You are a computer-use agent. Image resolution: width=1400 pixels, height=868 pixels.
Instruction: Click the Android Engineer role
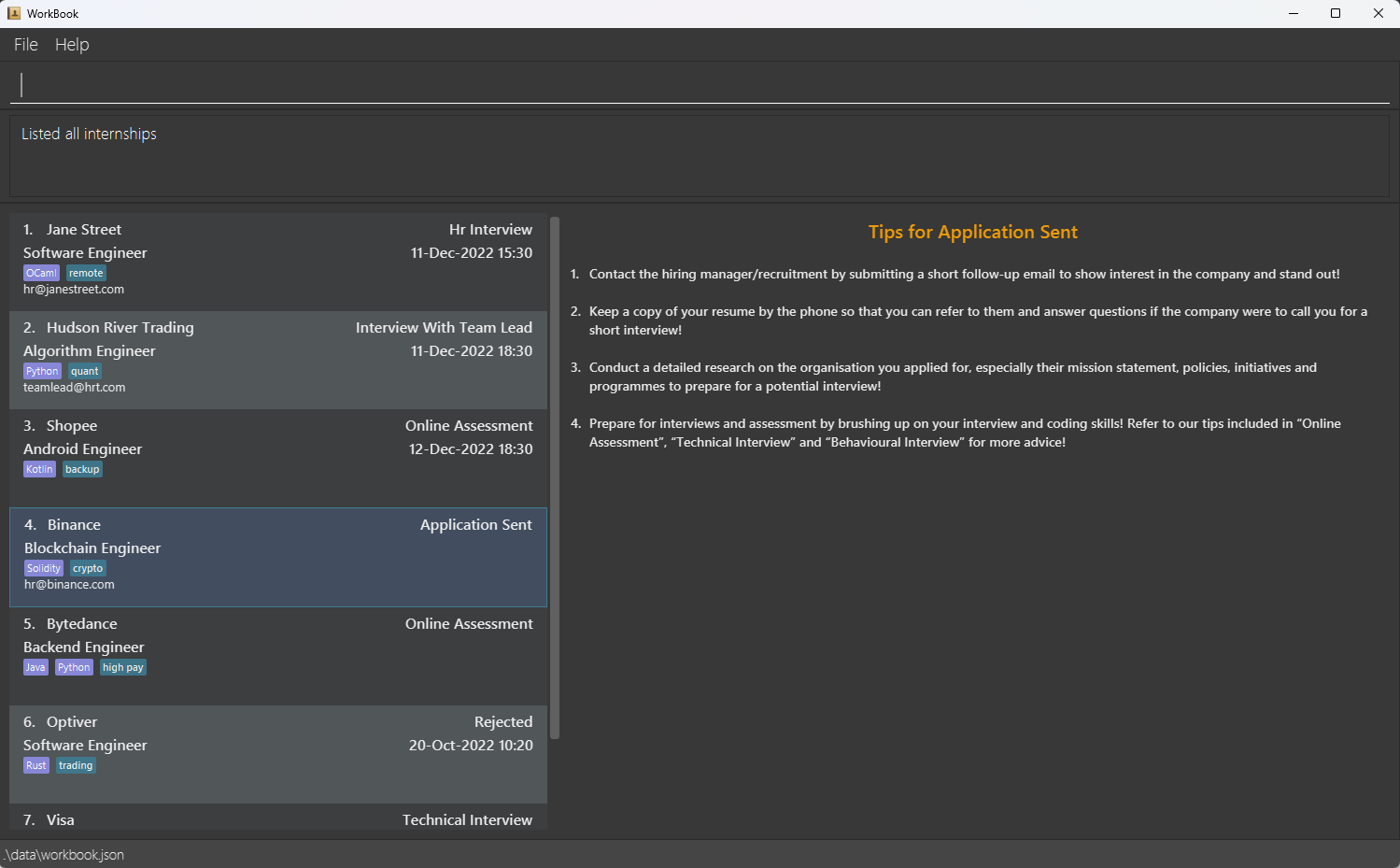(x=83, y=449)
